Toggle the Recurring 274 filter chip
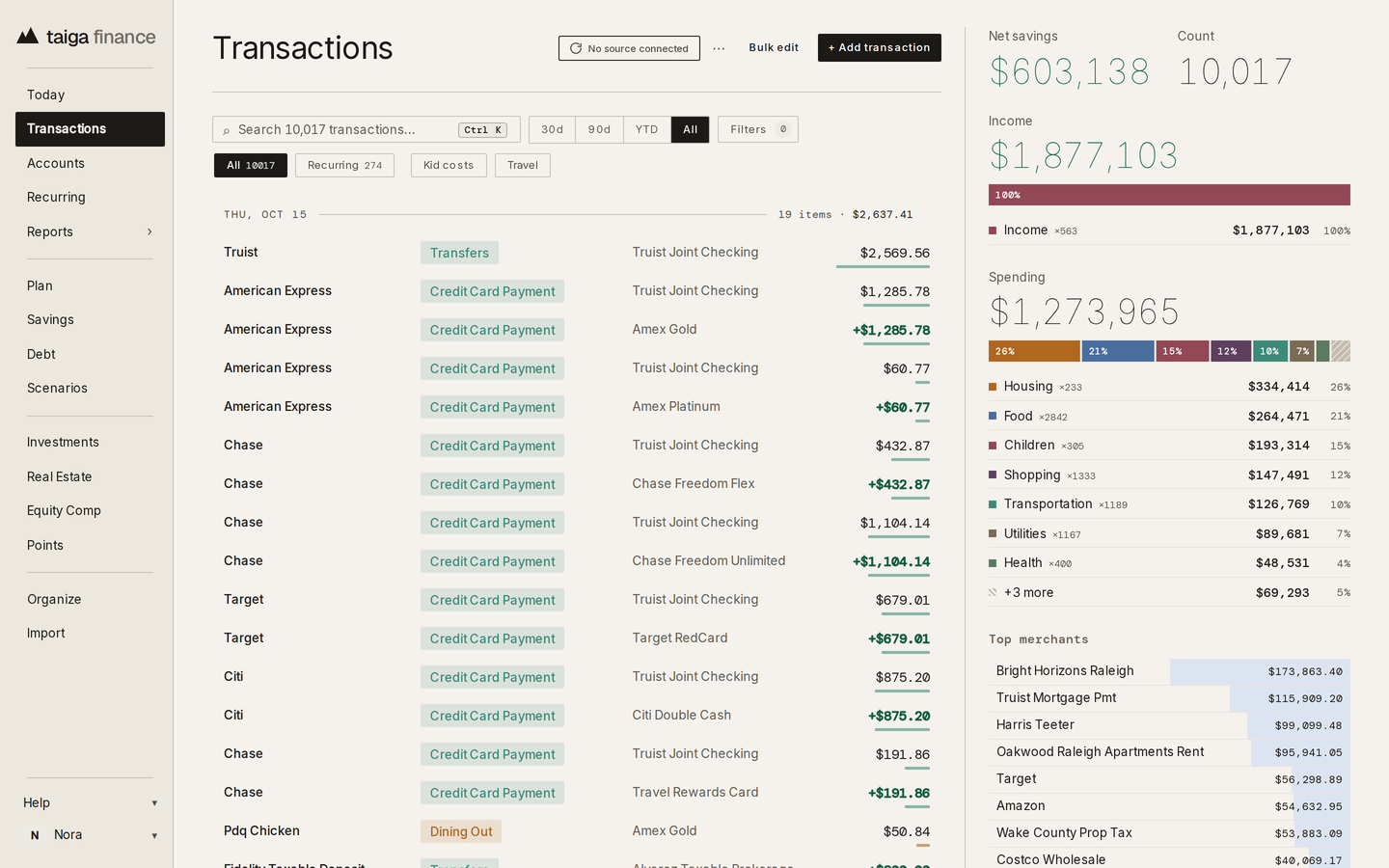The height and width of the screenshot is (868, 1389). 344,165
